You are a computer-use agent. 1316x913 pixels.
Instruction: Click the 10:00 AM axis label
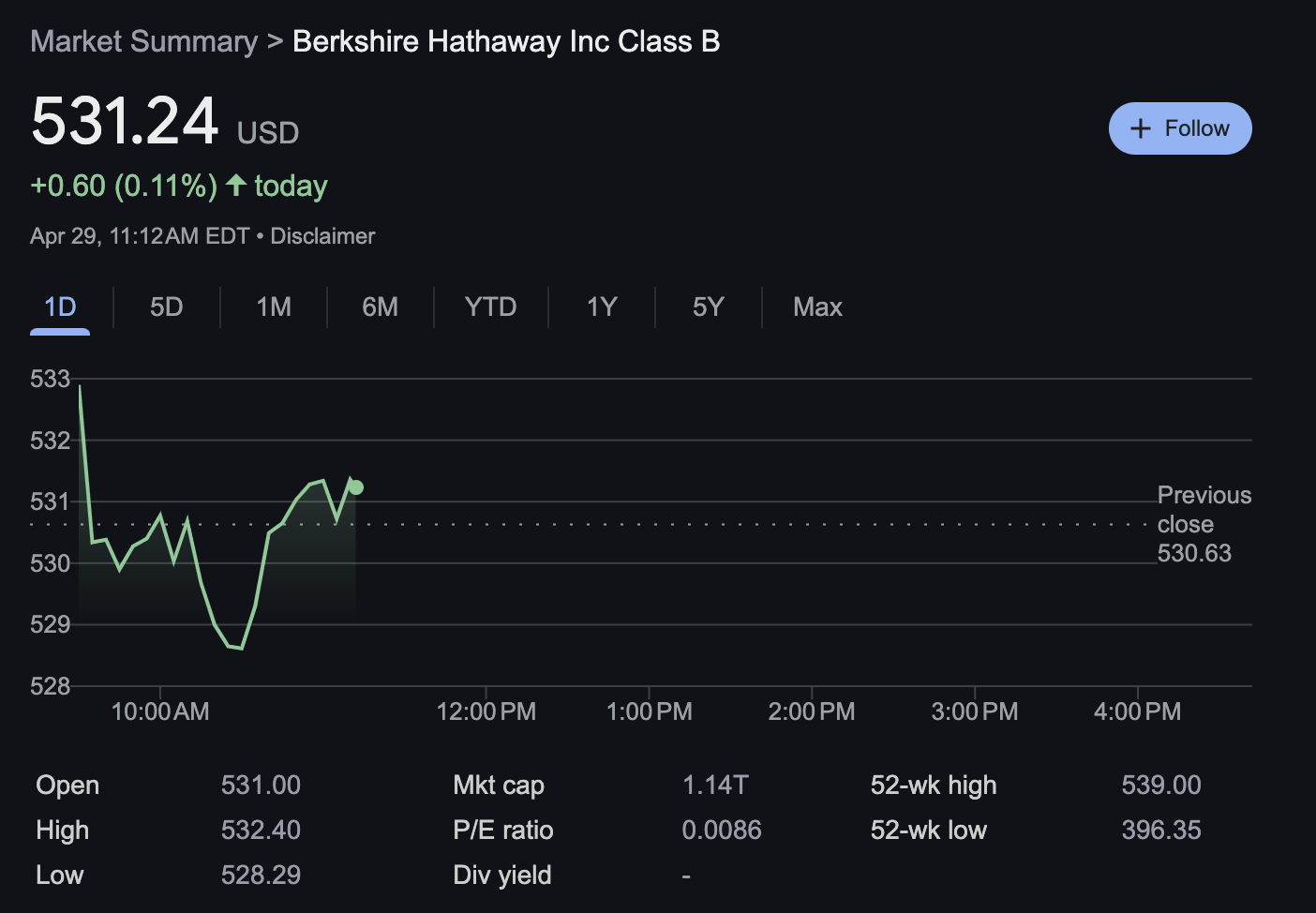coord(160,711)
